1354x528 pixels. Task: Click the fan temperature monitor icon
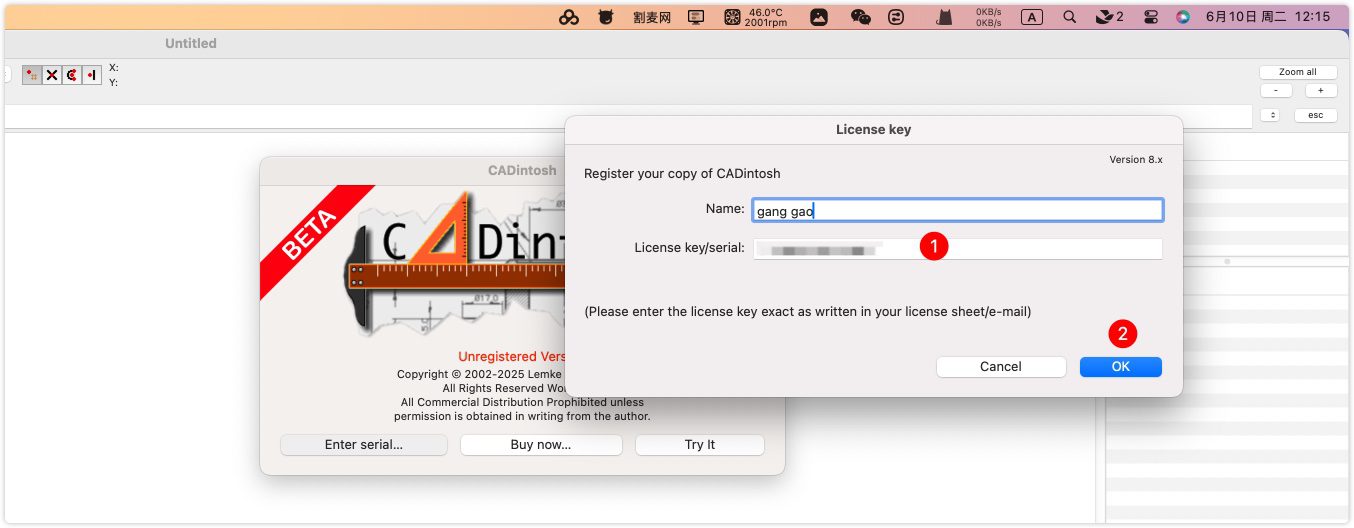pos(732,17)
